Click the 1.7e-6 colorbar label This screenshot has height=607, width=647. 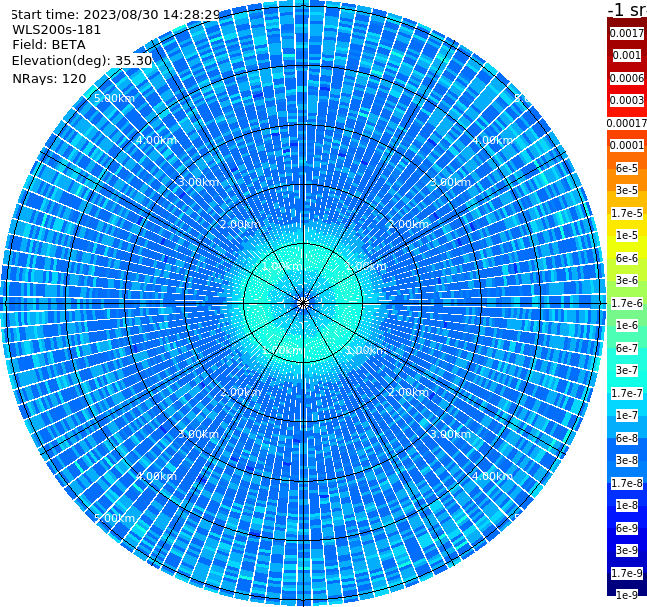tap(627, 303)
